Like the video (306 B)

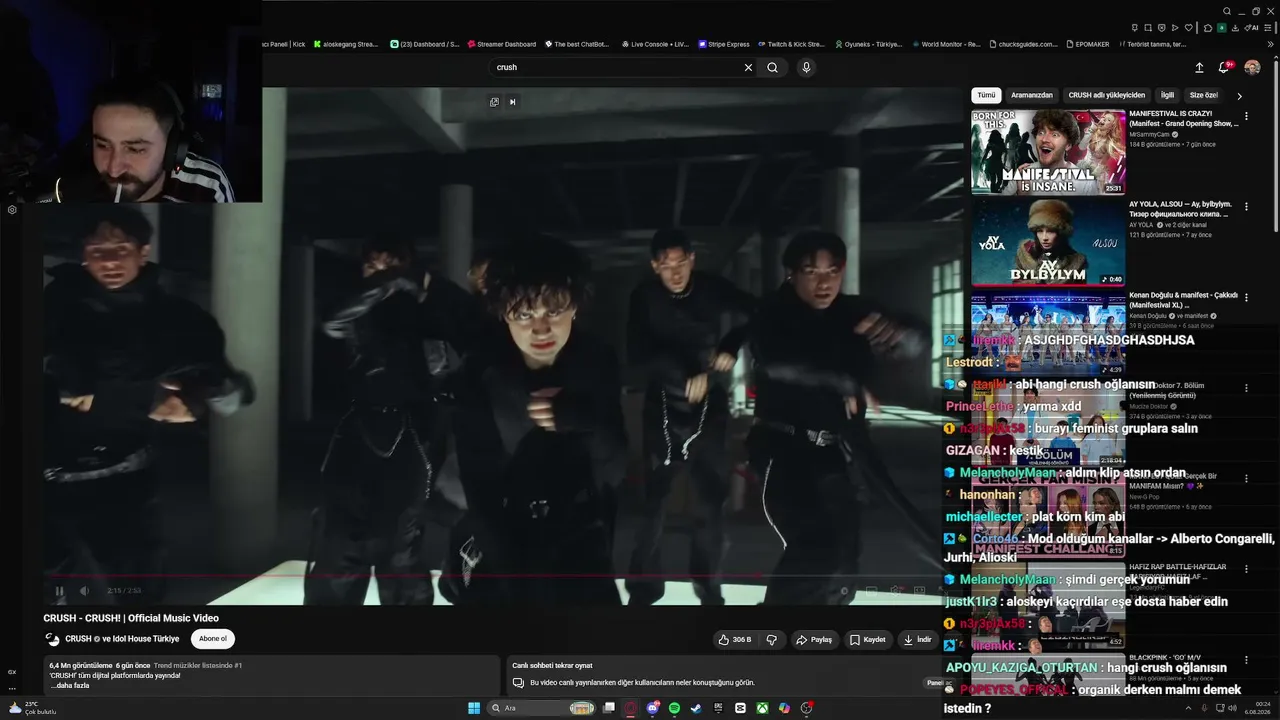[x=734, y=639]
